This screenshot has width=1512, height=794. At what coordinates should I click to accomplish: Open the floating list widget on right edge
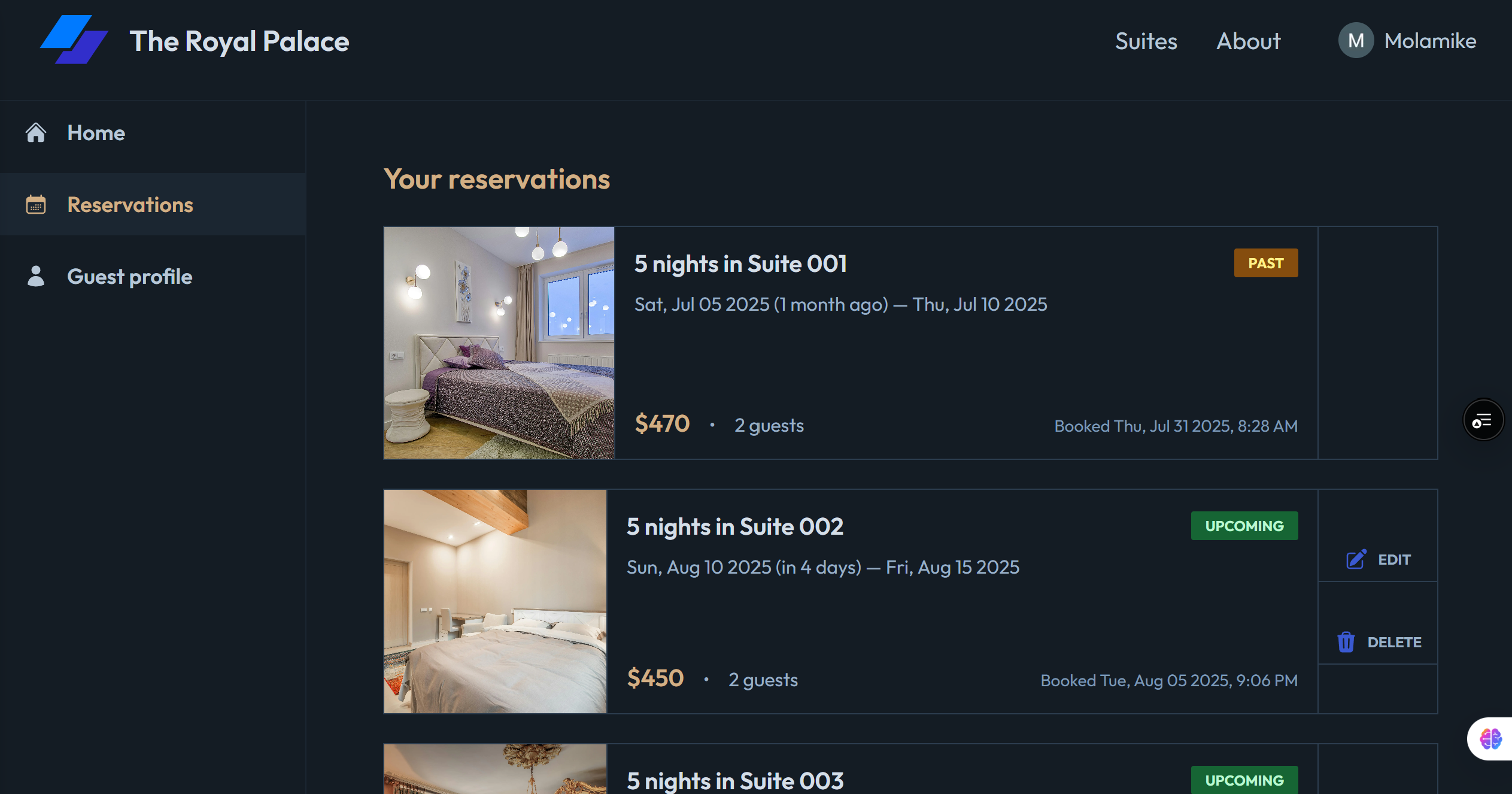point(1483,420)
